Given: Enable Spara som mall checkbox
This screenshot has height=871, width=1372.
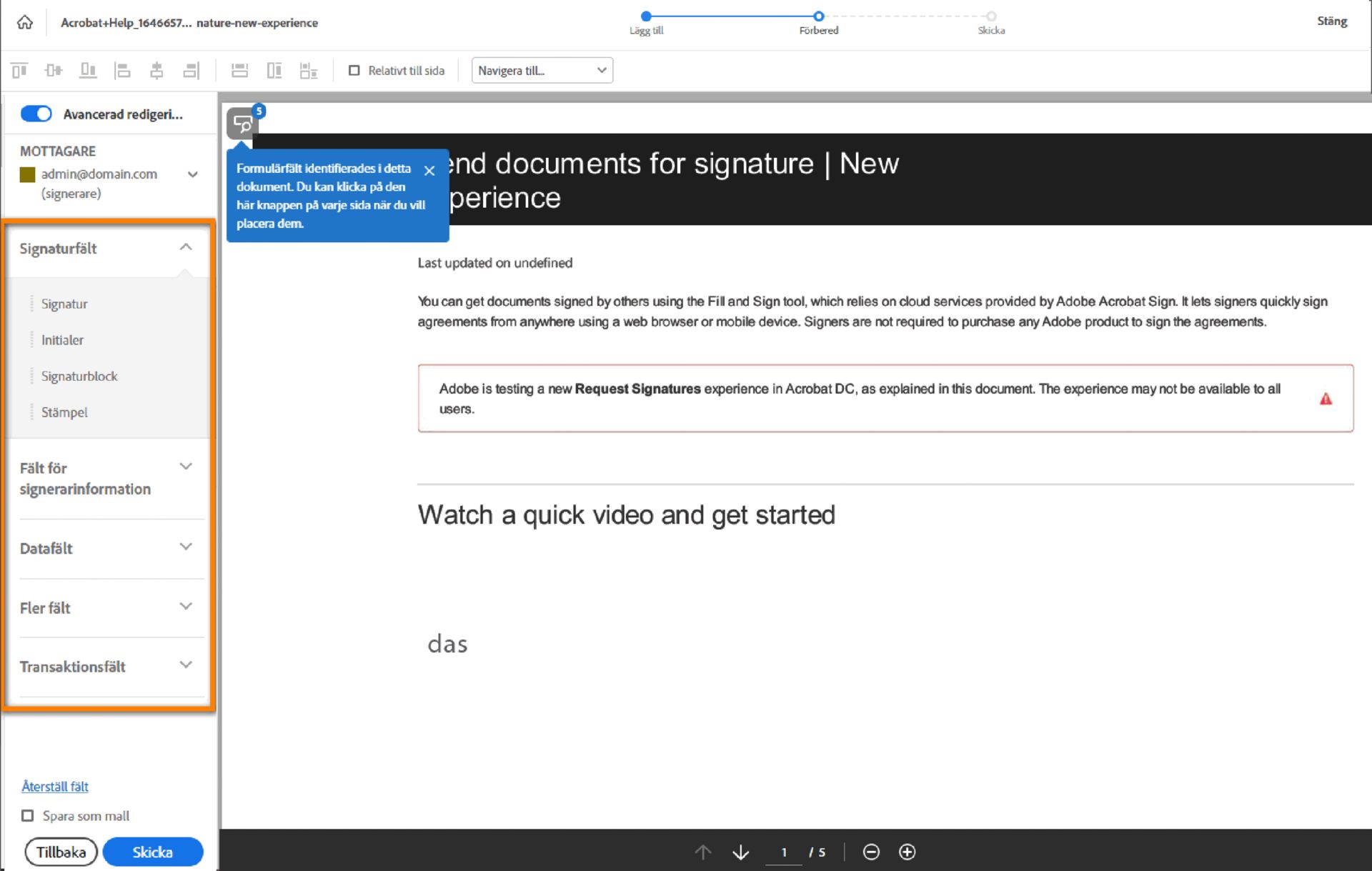Looking at the screenshot, I should click(x=28, y=815).
